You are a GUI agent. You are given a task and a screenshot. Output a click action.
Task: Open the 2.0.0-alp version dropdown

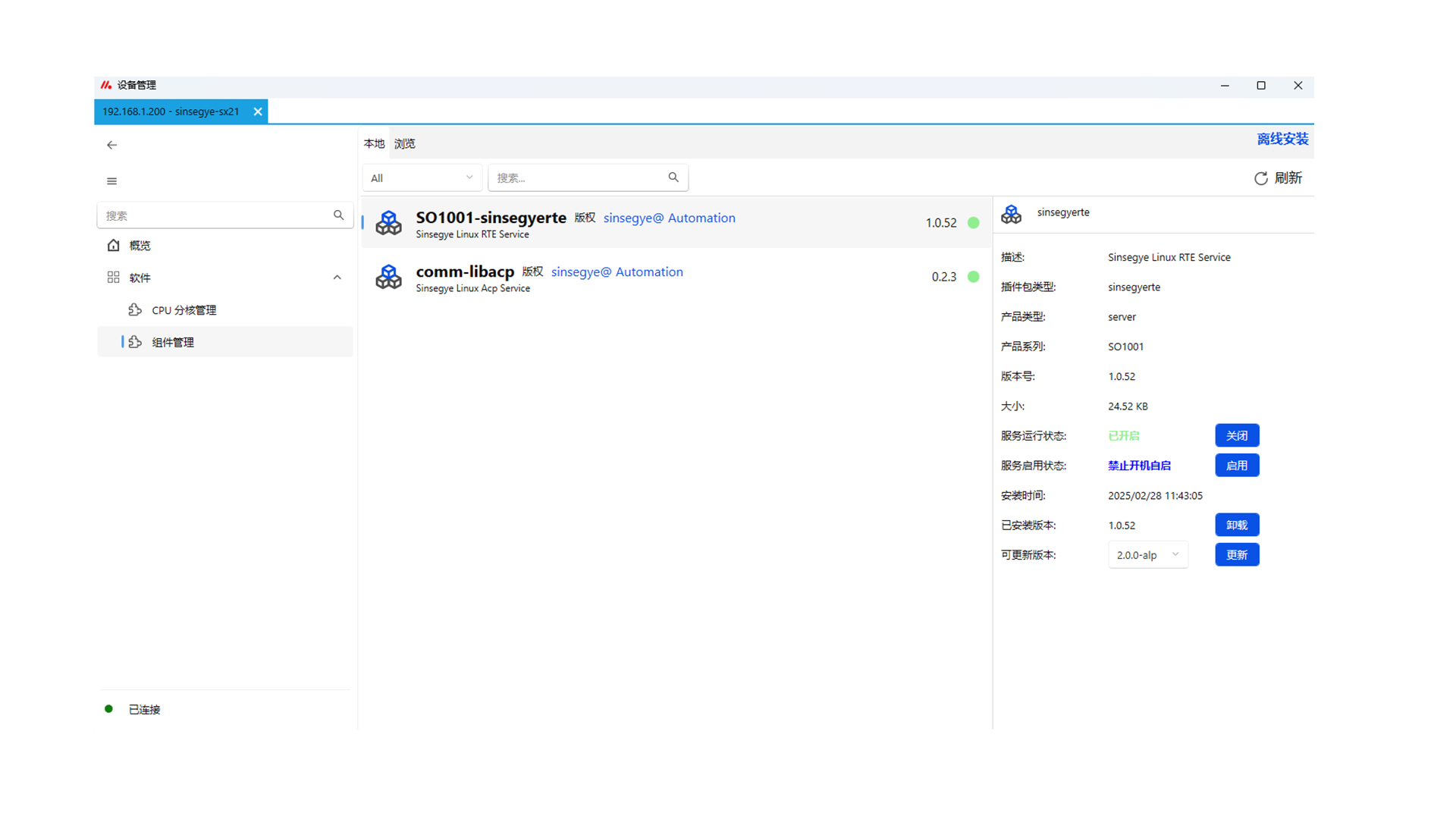(x=1147, y=555)
